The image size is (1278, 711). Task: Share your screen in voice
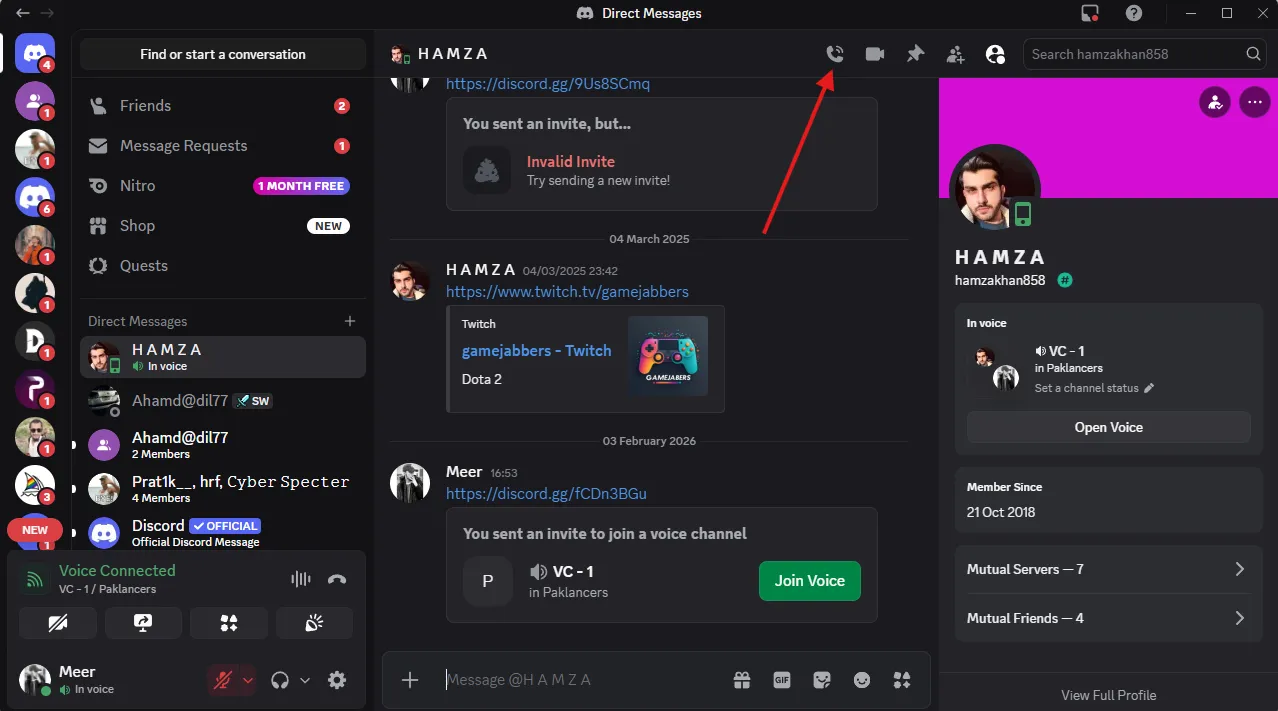pos(143,623)
